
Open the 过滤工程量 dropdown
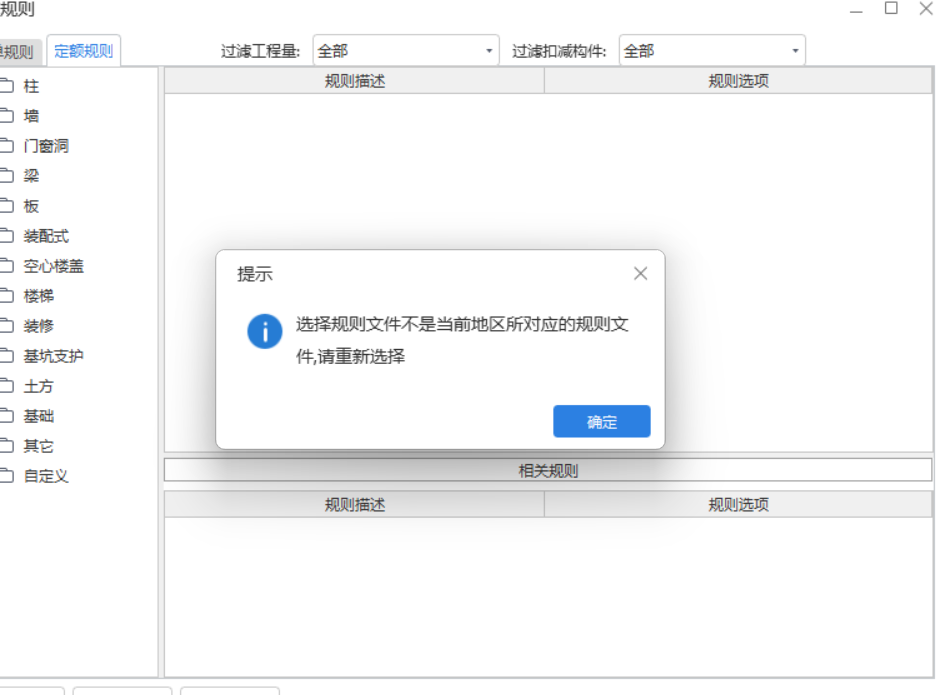pos(405,50)
